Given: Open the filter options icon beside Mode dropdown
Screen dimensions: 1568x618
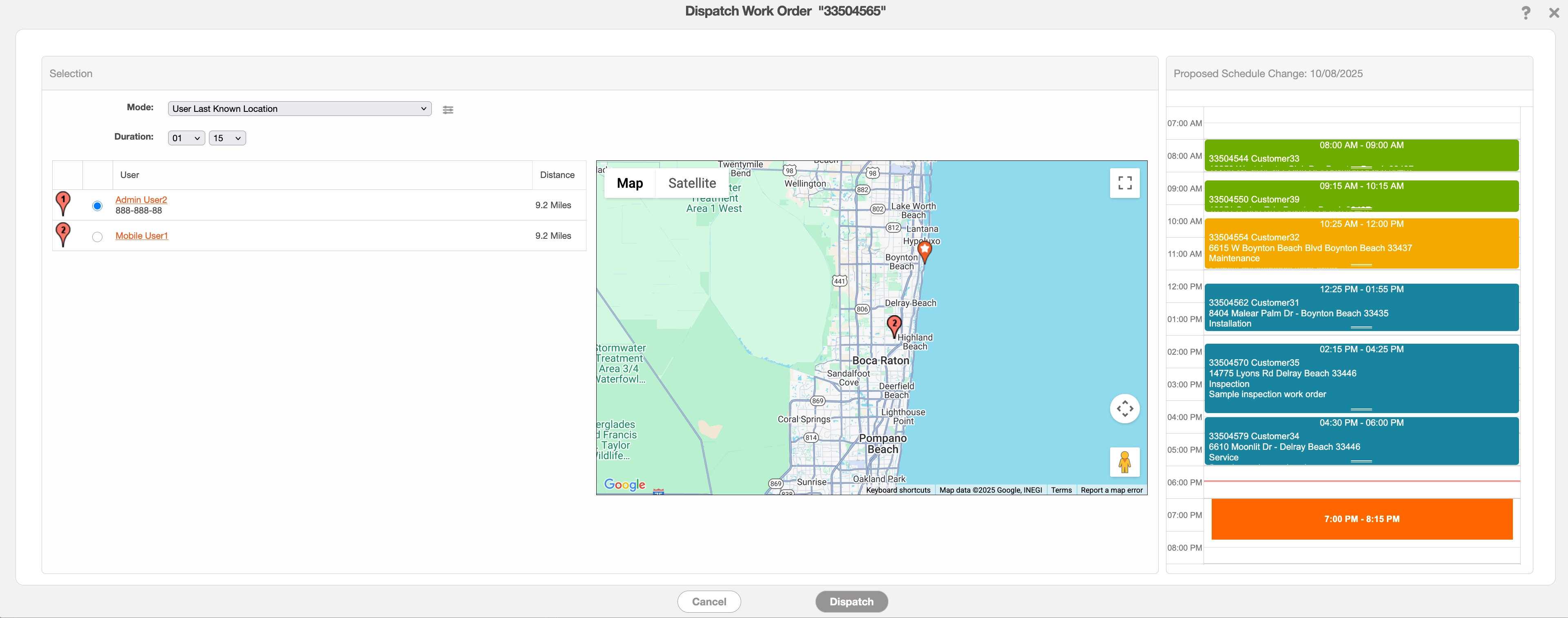Looking at the screenshot, I should click(x=448, y=109).
